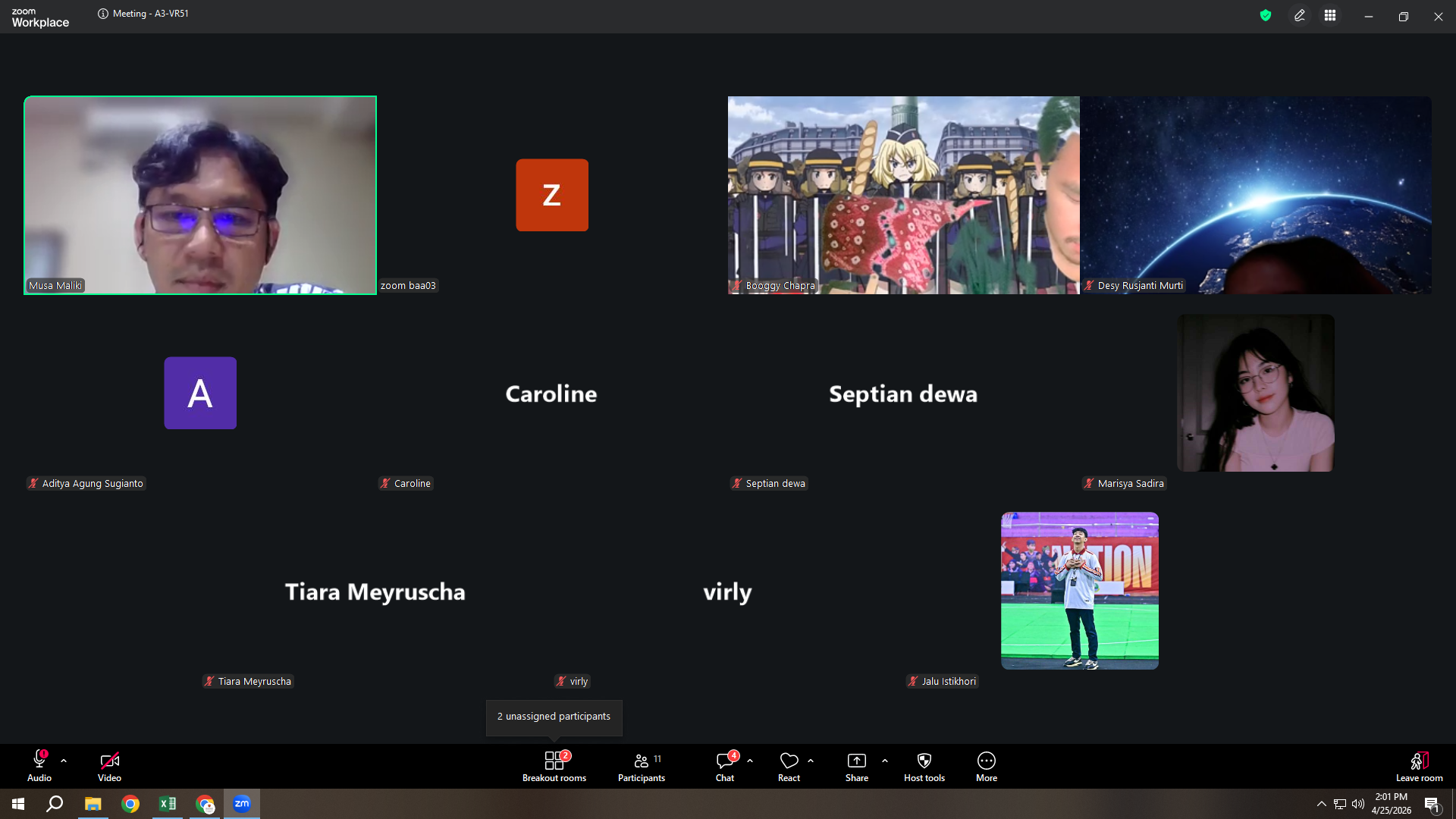Open the view layout grid icon

pos(1330,15)
